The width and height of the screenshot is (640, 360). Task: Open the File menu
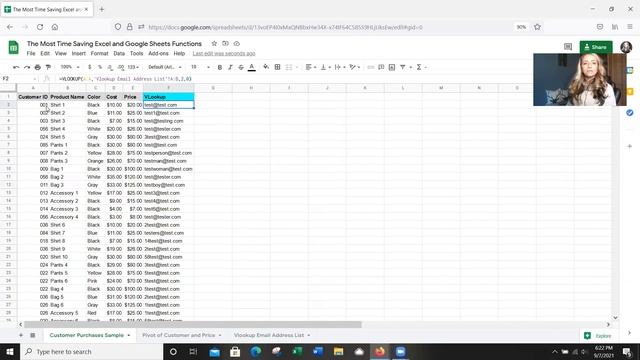click(31, 53)
